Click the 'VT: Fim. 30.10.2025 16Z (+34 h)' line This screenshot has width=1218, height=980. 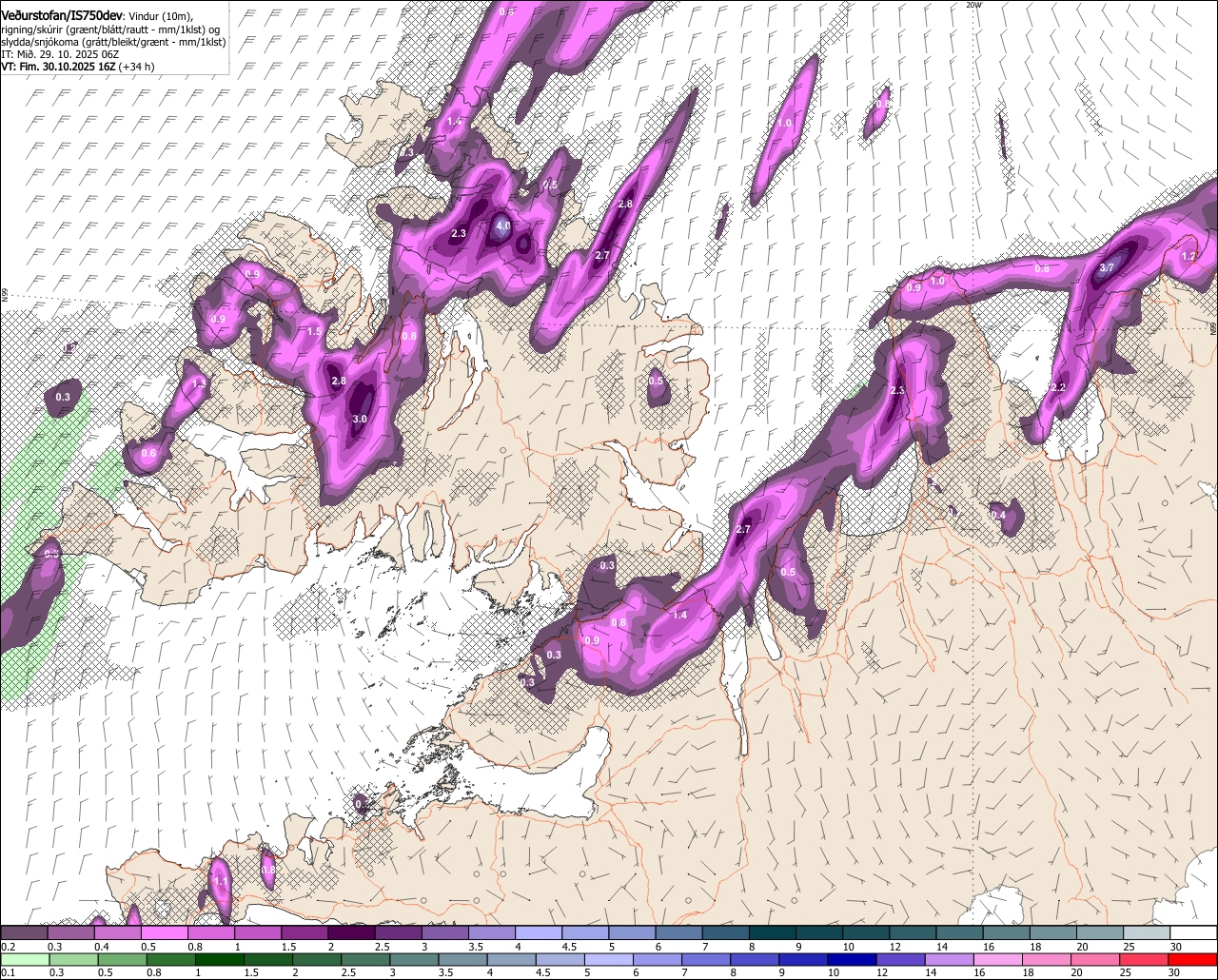click(78, 67)
